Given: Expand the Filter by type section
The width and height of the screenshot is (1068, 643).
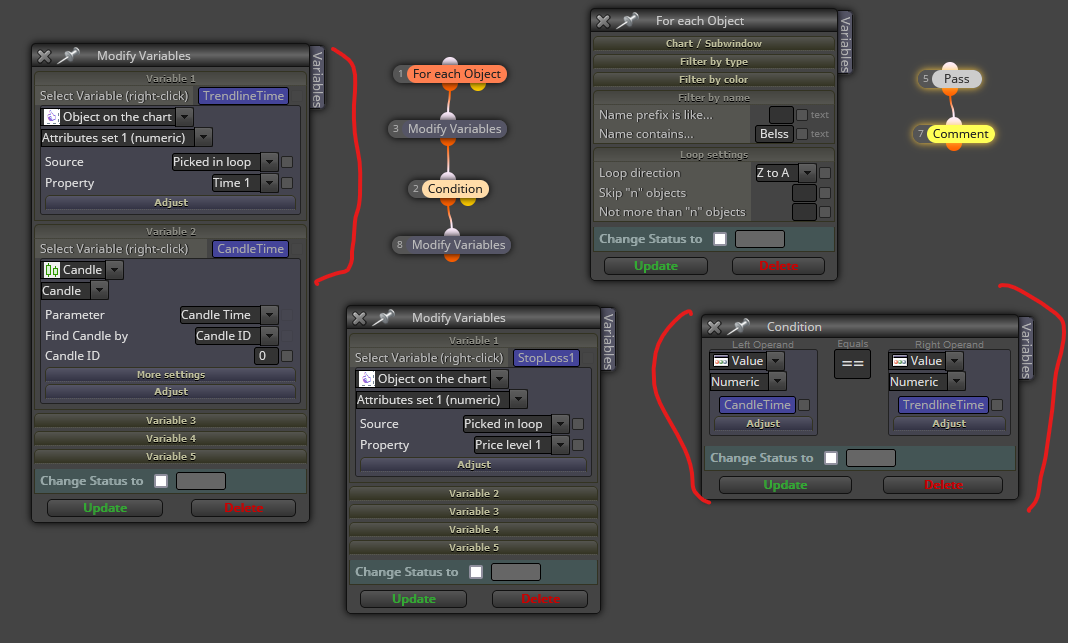Looking at the screenshot, I should coord(714,61).
